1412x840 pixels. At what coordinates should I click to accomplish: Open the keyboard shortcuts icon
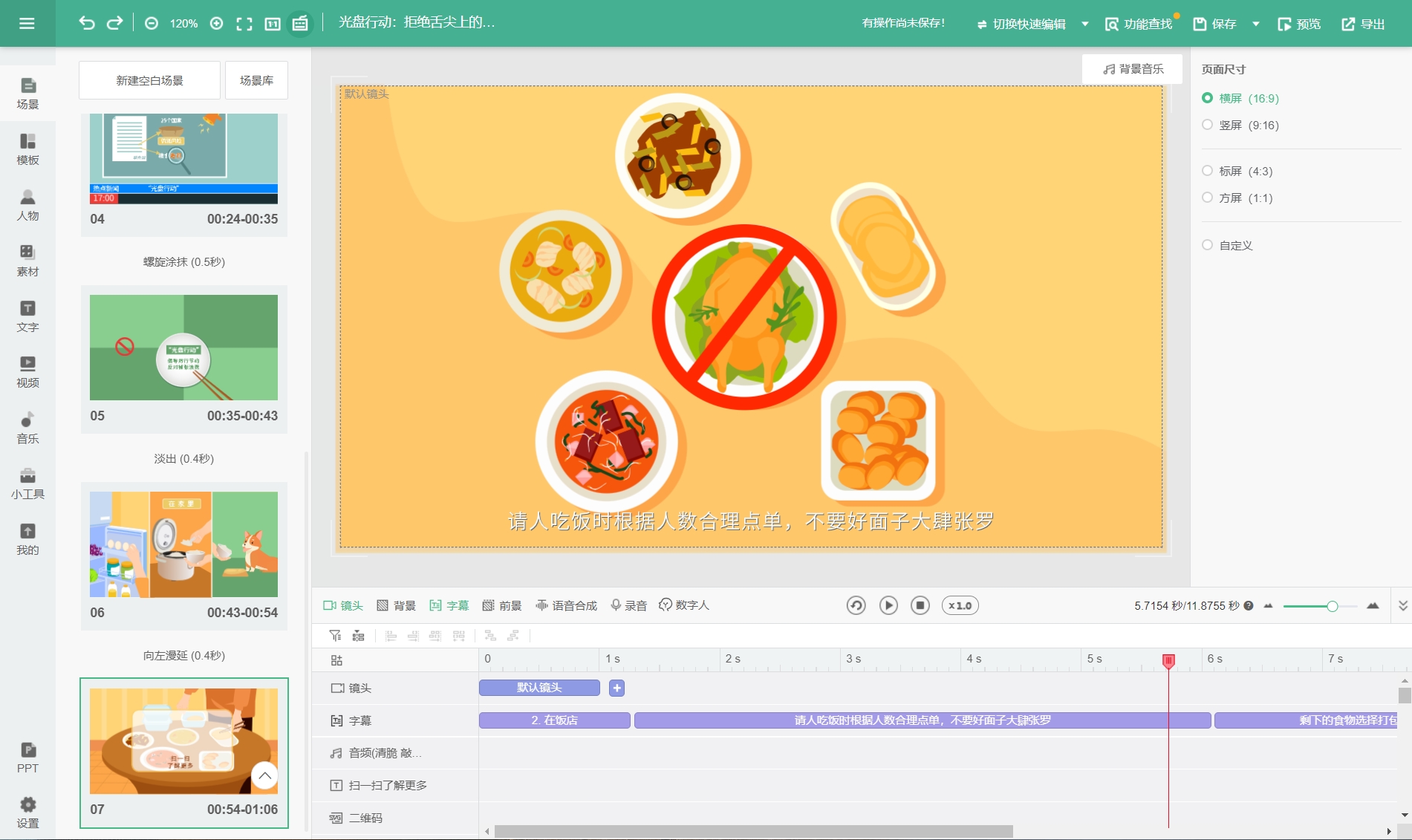pyautogui.click(x=300, y=24)
